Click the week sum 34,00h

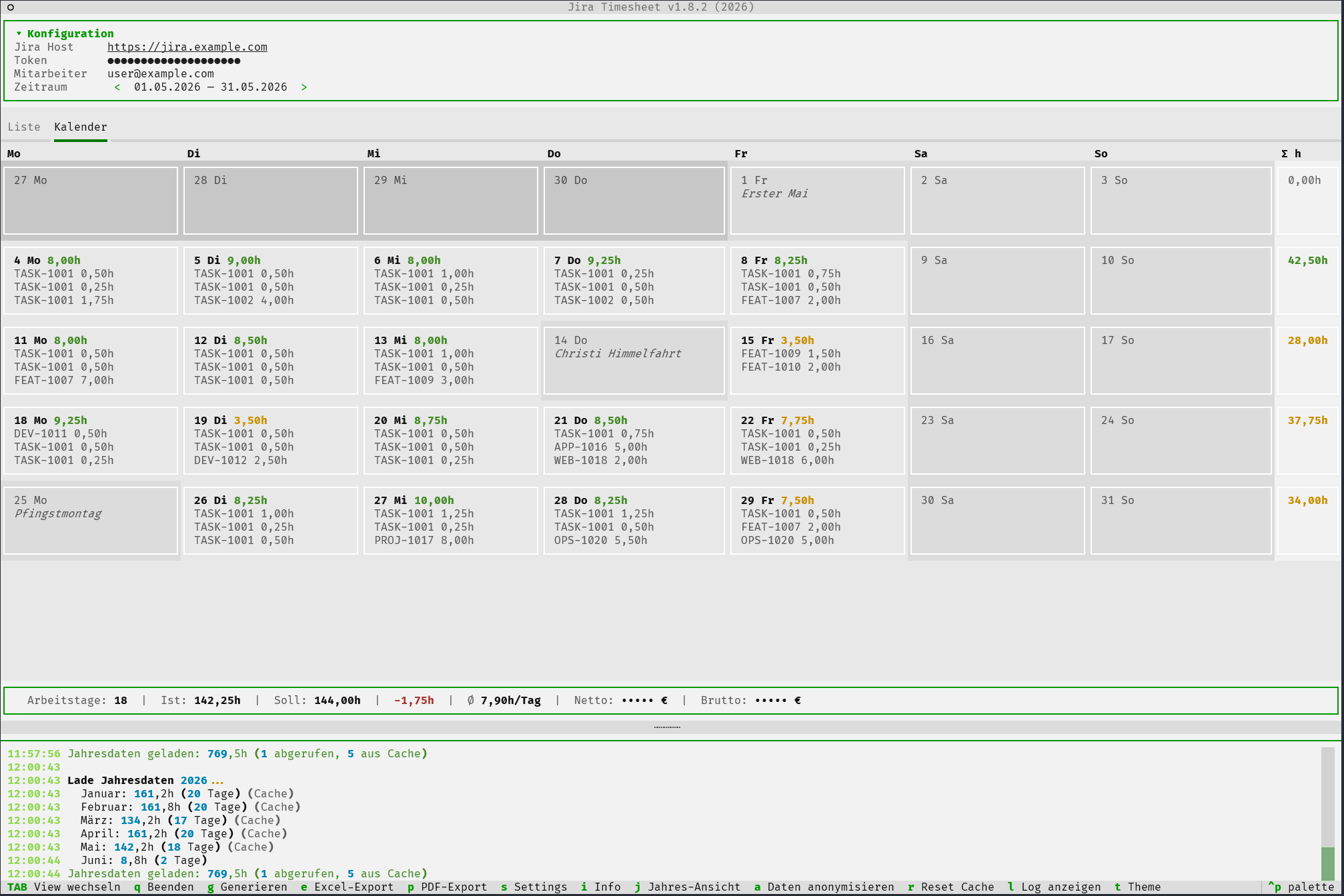(1307, 501)
